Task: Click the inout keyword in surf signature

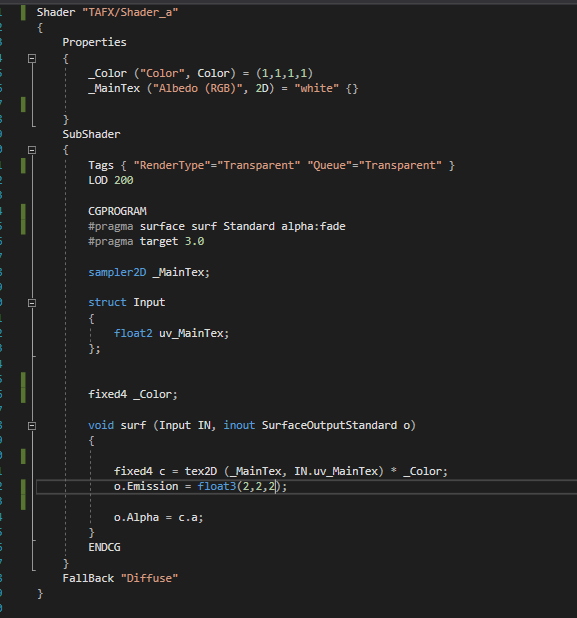Action: (x=239, y=425)
